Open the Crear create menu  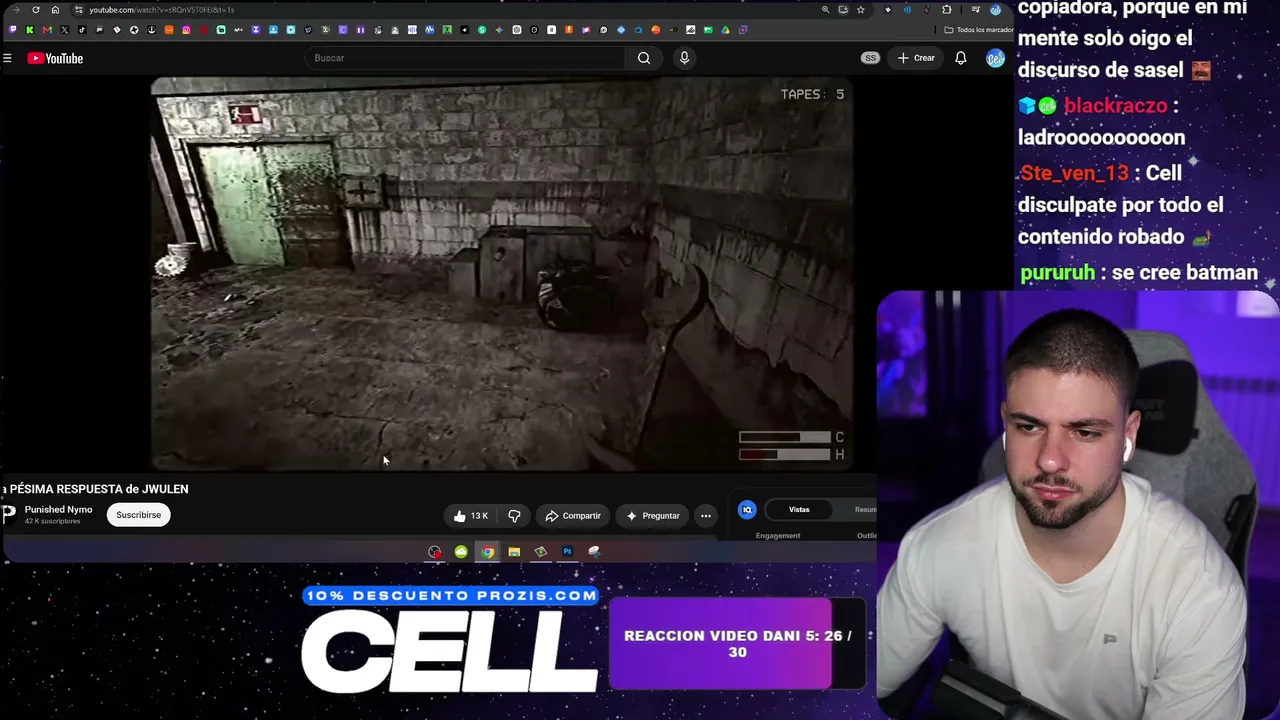[x=916, y=58]
